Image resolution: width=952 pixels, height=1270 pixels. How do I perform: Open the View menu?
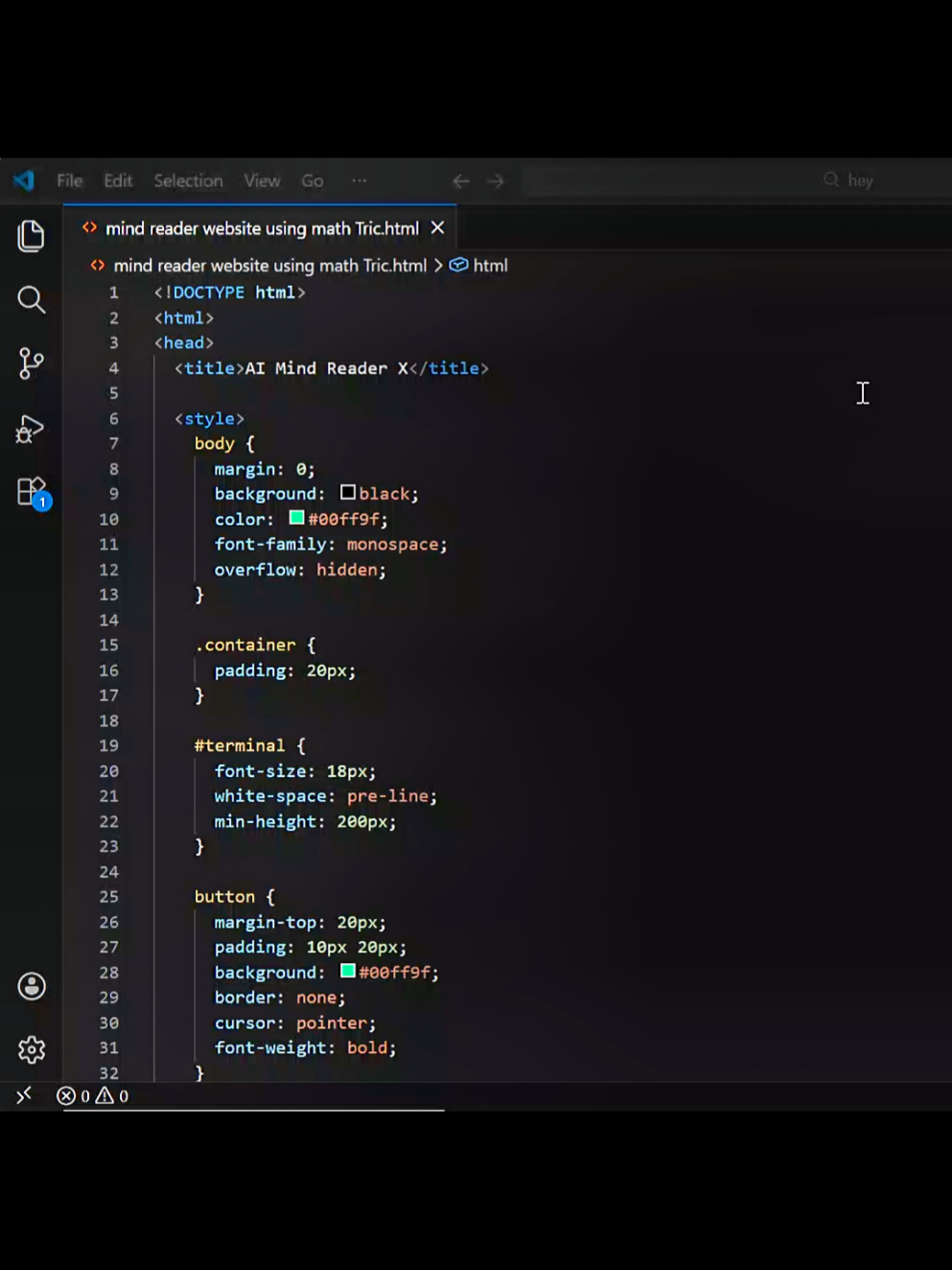262,180
